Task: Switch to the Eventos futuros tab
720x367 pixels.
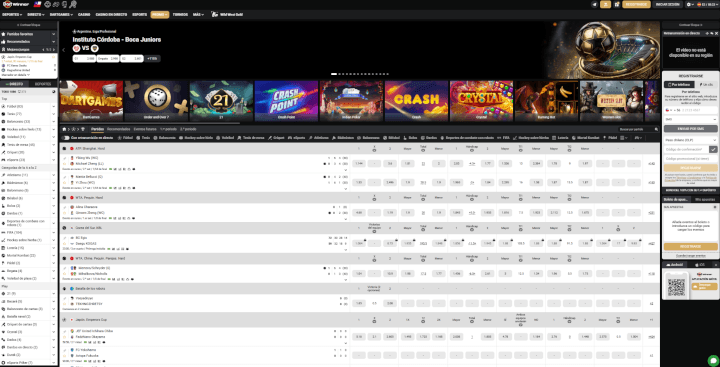Action: click(x=145, y=130)
